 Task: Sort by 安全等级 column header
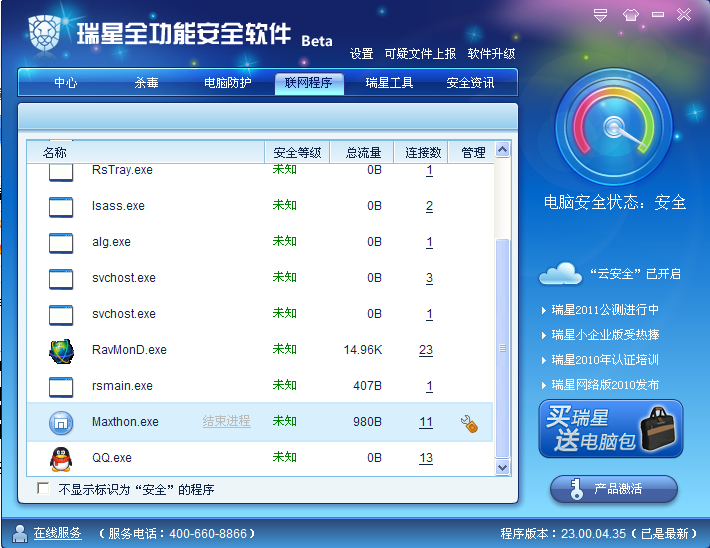(x=297, y=152)
